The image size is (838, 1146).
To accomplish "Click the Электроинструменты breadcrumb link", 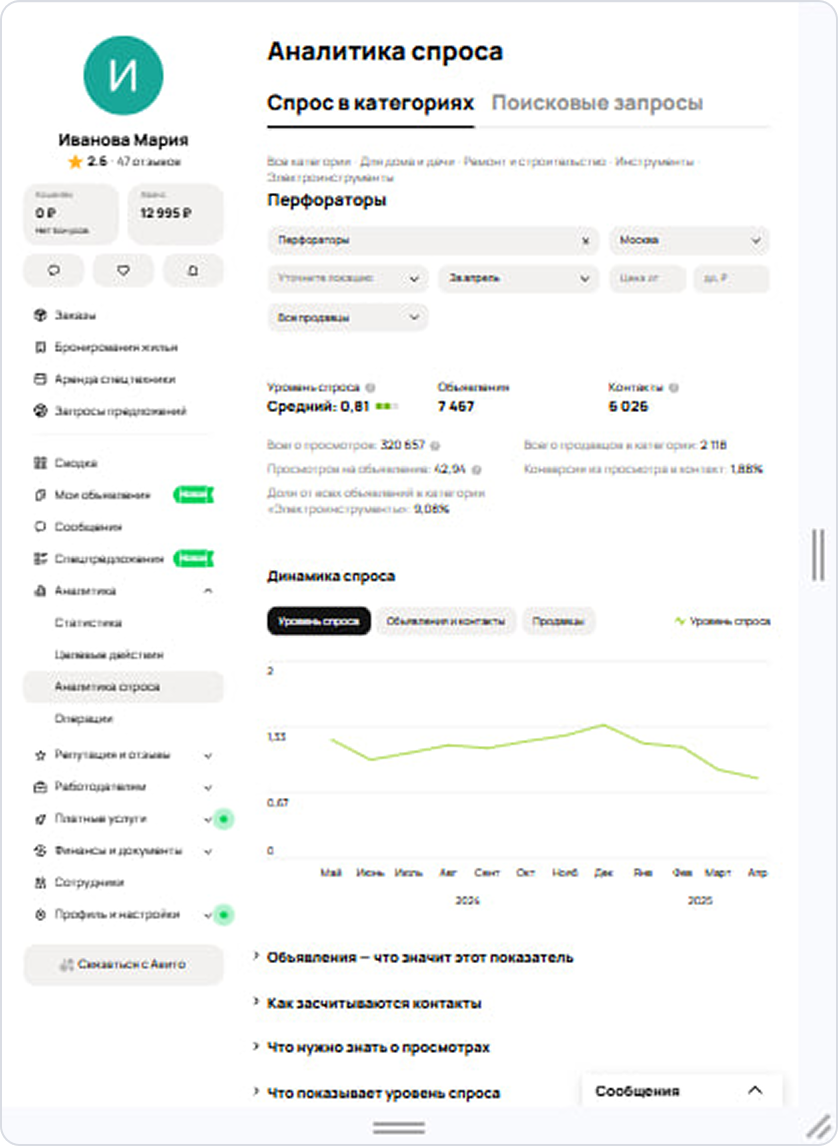I will (x=330, y=177).
